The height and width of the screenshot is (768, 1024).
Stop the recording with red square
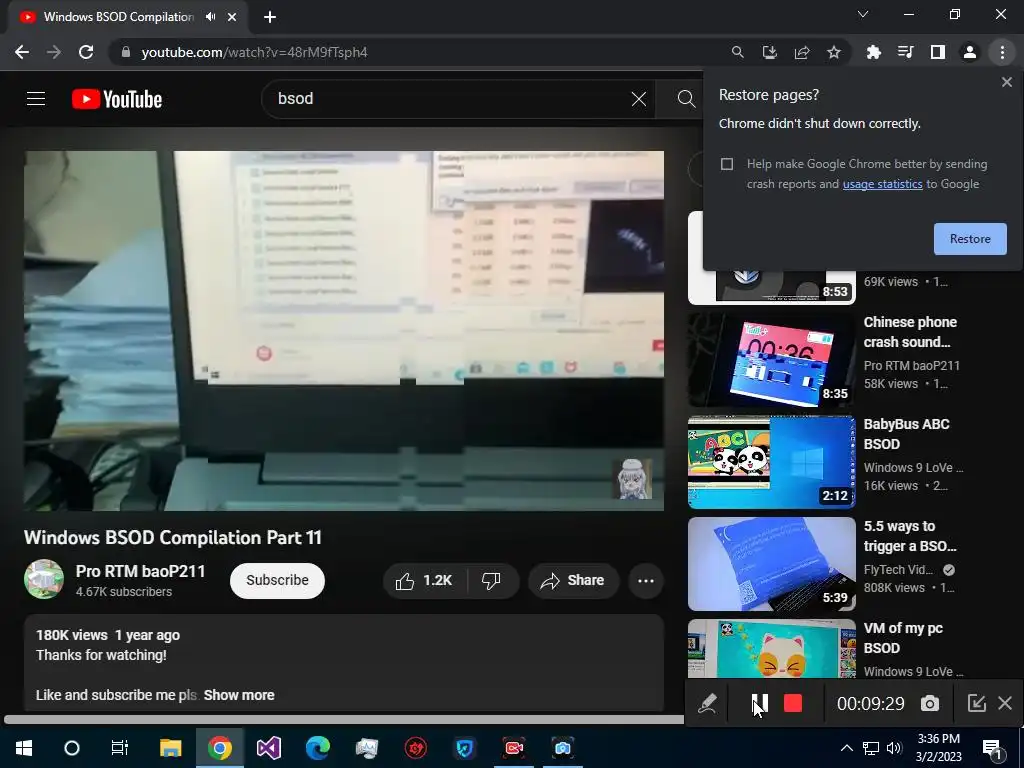point(792,703)
